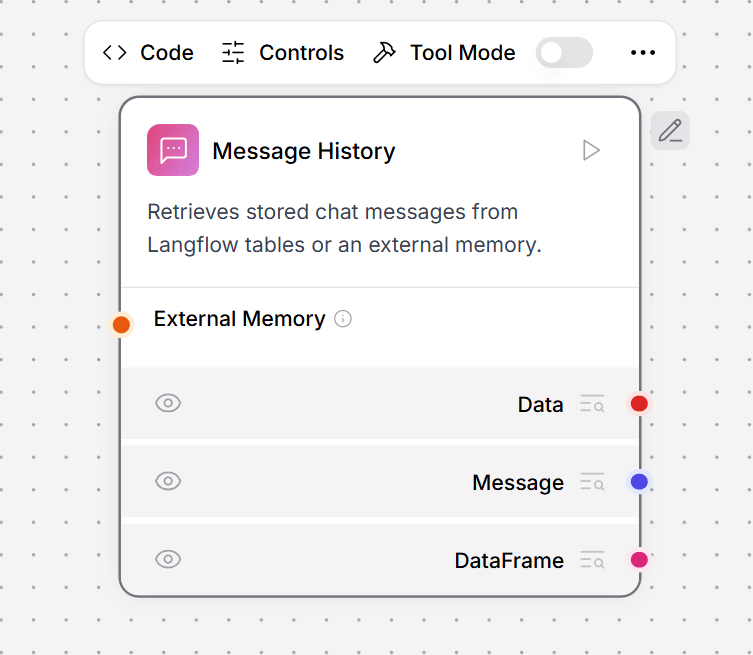
Task: Click the pink Message History chat icon
Action: click(x=173, y=150)
